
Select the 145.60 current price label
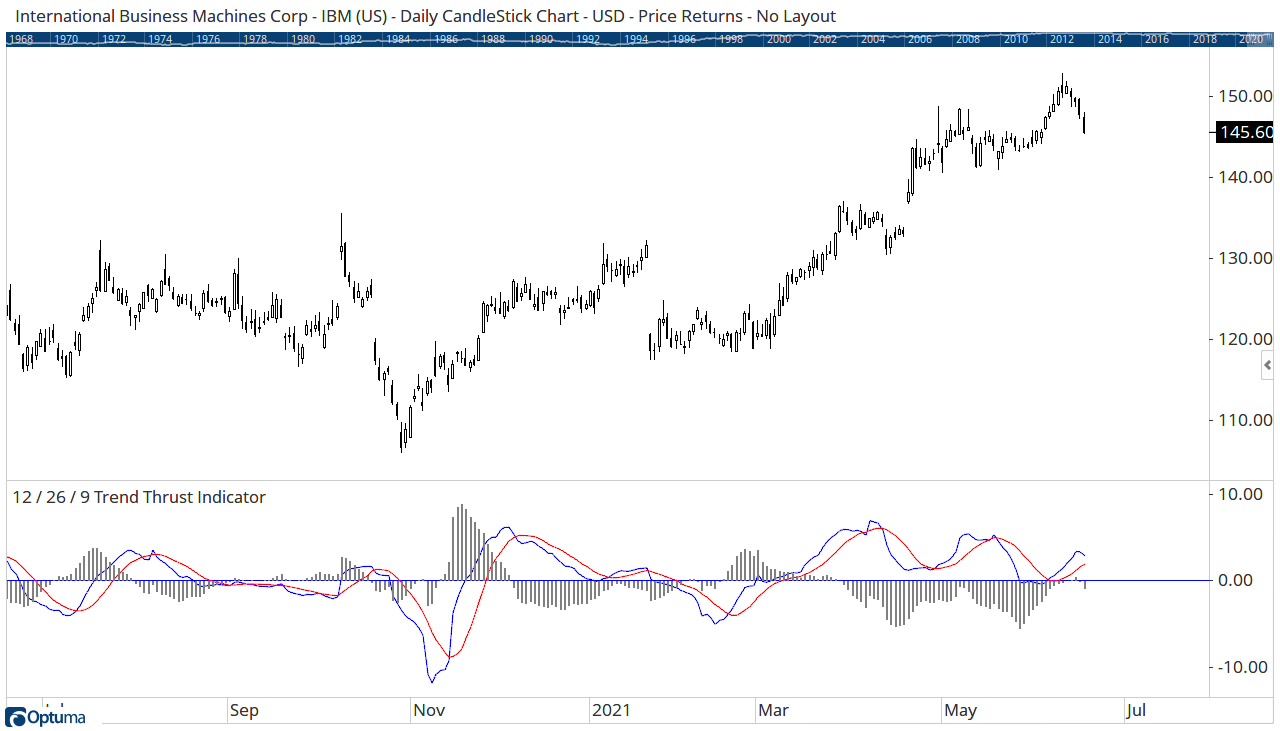(1244, 132)
